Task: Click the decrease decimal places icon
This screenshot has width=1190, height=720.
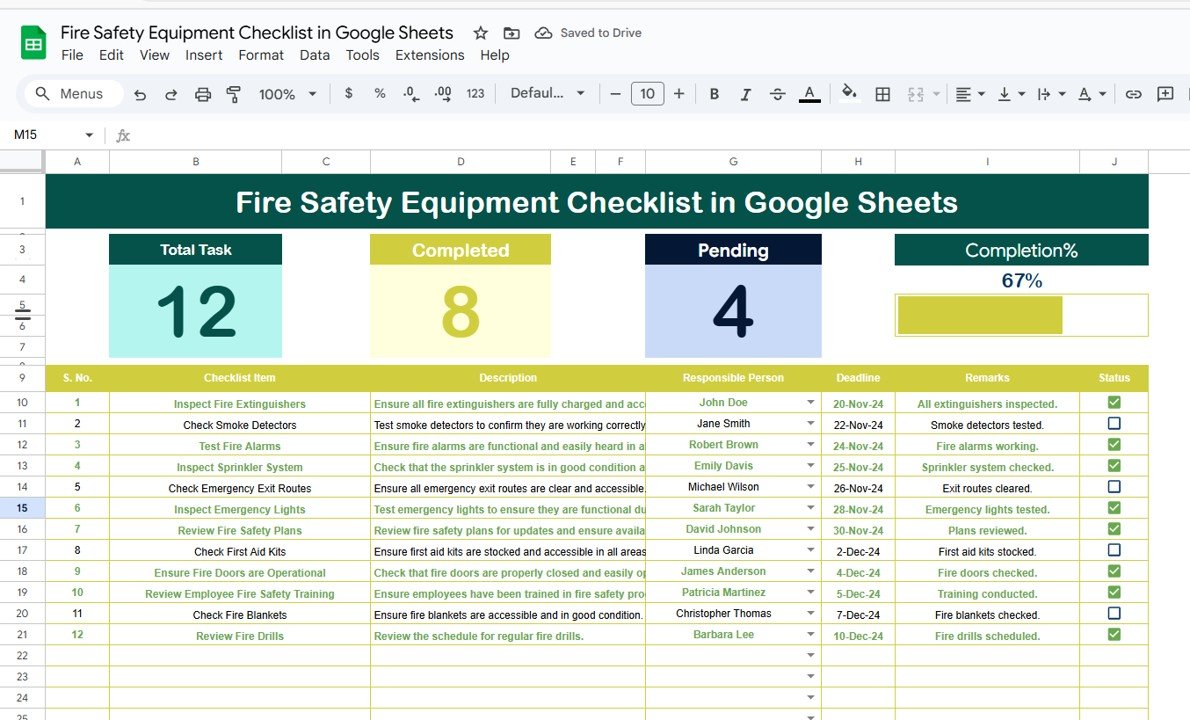Action: (x=411, y=93)
